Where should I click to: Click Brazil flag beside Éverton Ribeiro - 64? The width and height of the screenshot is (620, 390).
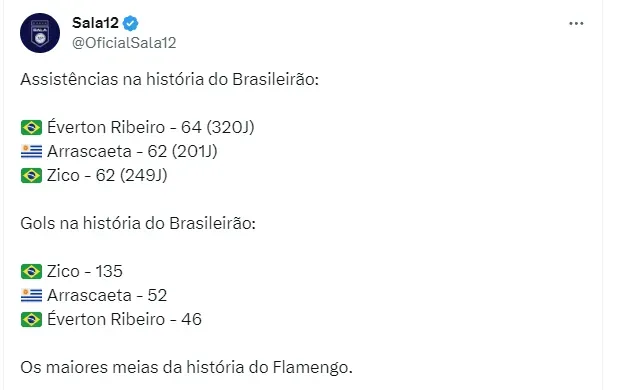click(x=31, y=127)
